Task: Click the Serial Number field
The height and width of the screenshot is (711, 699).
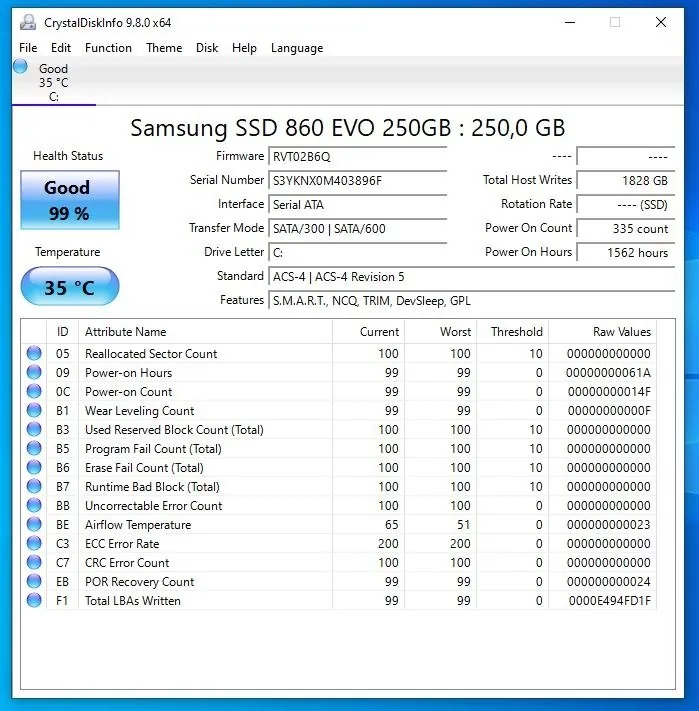Action: [x=358, y=181]
